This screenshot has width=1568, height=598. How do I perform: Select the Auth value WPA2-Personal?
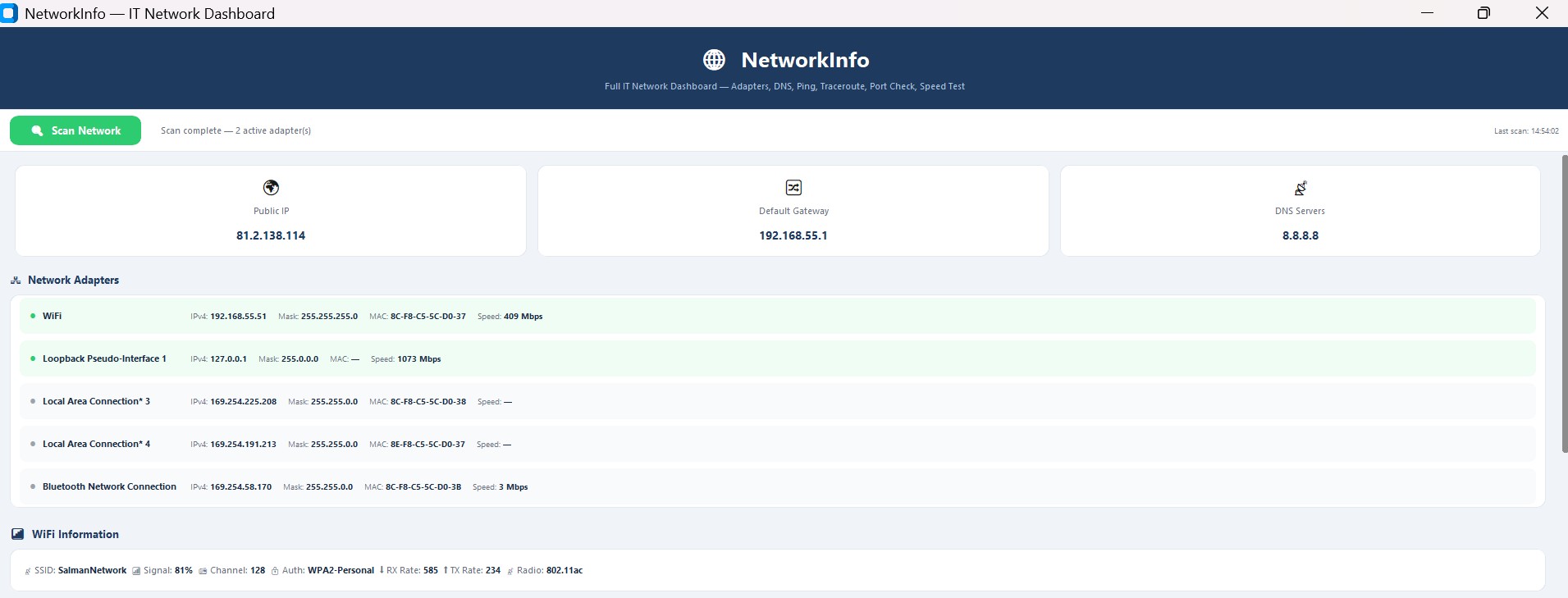click(341, 570)
